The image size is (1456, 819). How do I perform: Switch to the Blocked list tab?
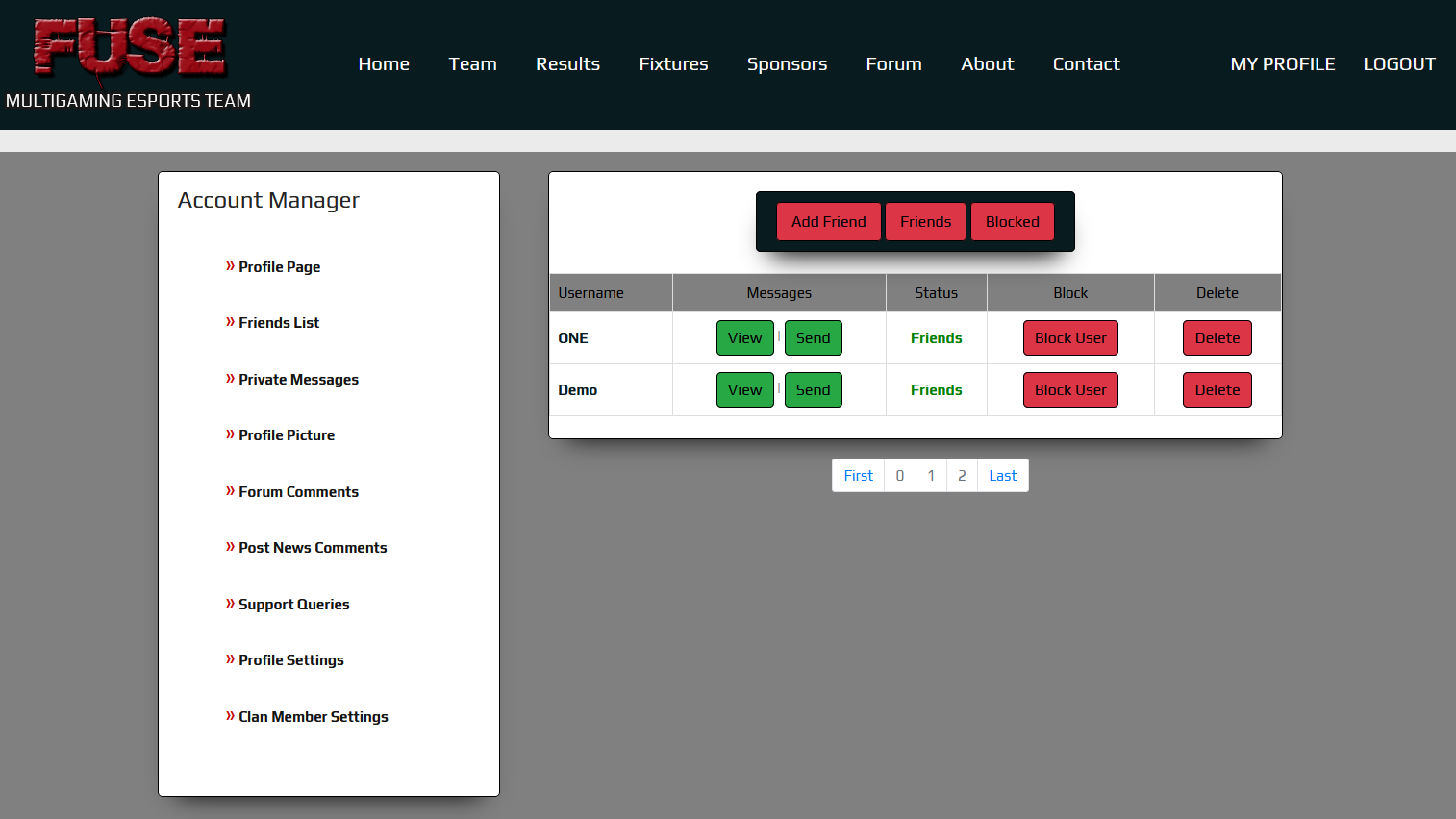click(1012, 222)
